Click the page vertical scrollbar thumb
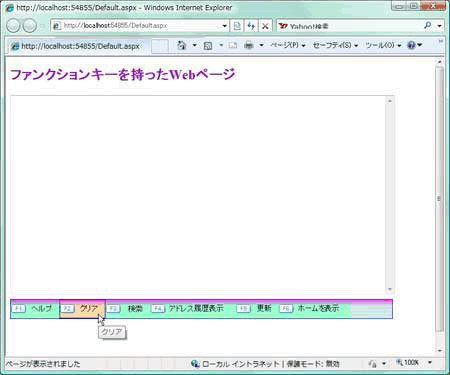 [x=439, y=199]
